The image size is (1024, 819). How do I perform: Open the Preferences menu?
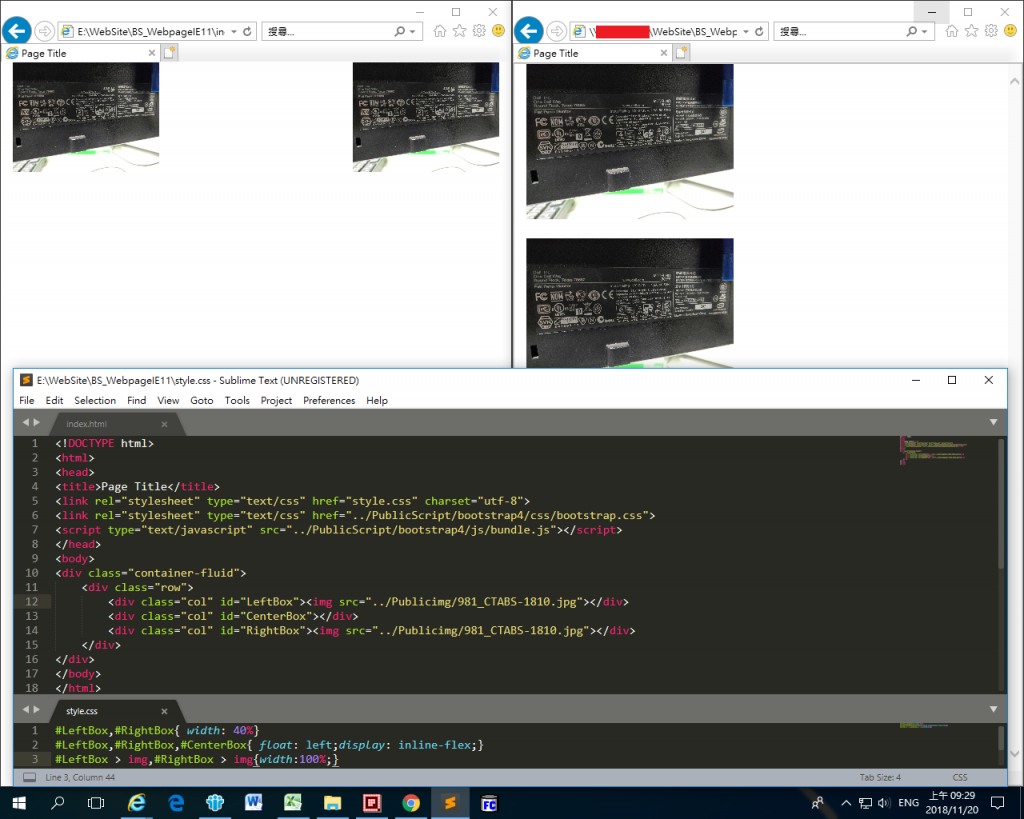(x=329, y=400)
